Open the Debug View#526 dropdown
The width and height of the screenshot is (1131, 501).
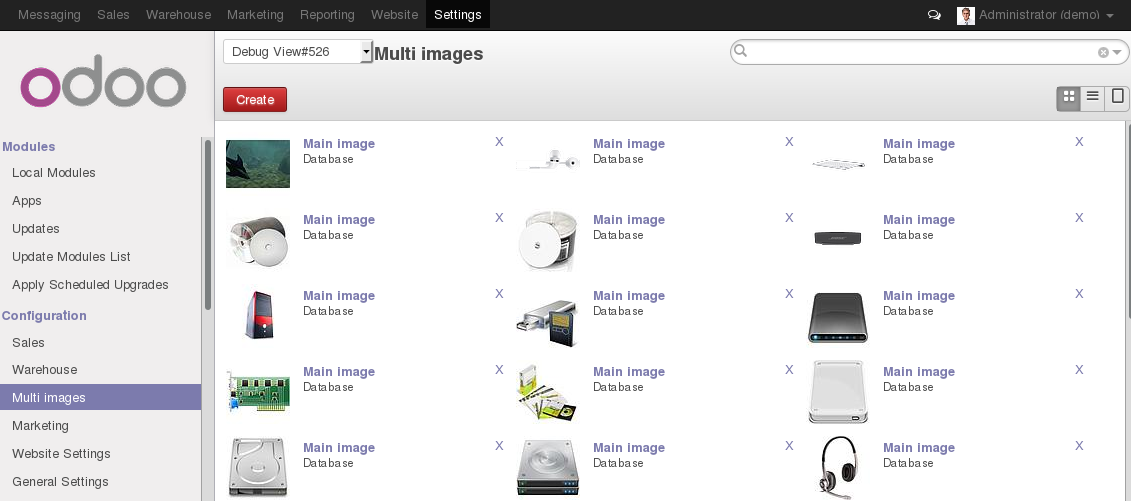pos(298,52)
